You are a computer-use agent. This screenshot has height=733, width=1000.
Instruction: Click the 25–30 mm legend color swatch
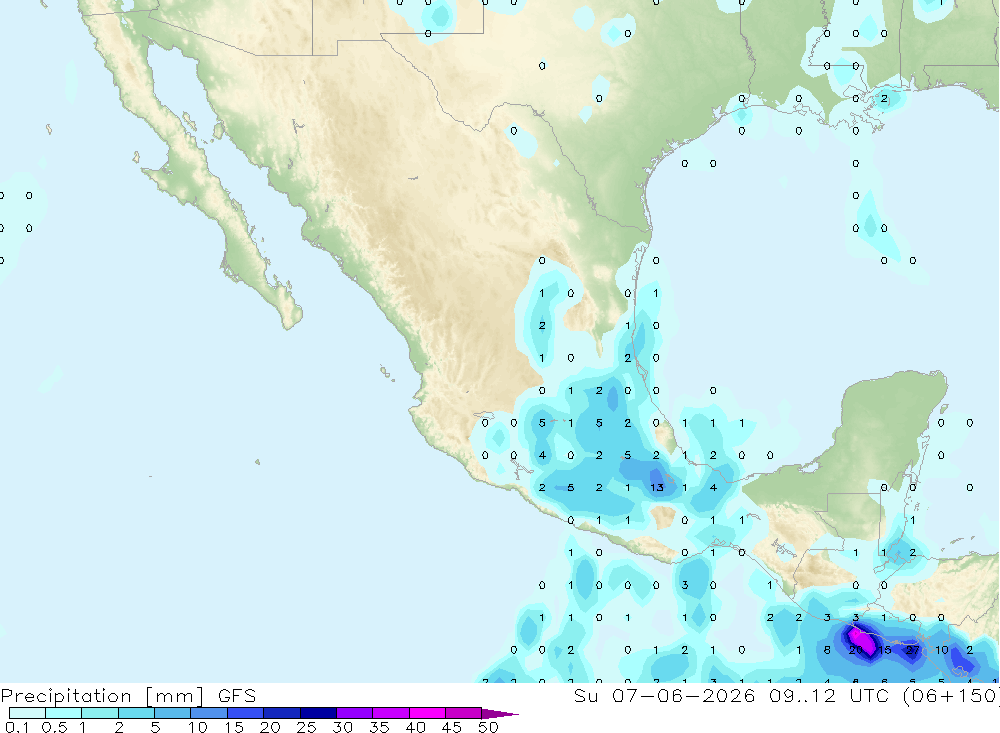(318, 713)
